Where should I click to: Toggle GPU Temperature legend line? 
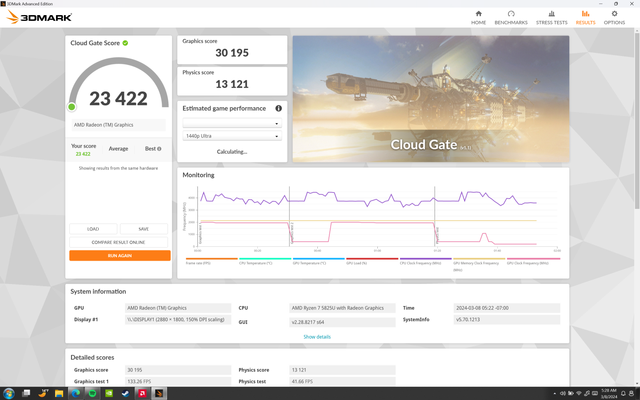tap(318, 261)
